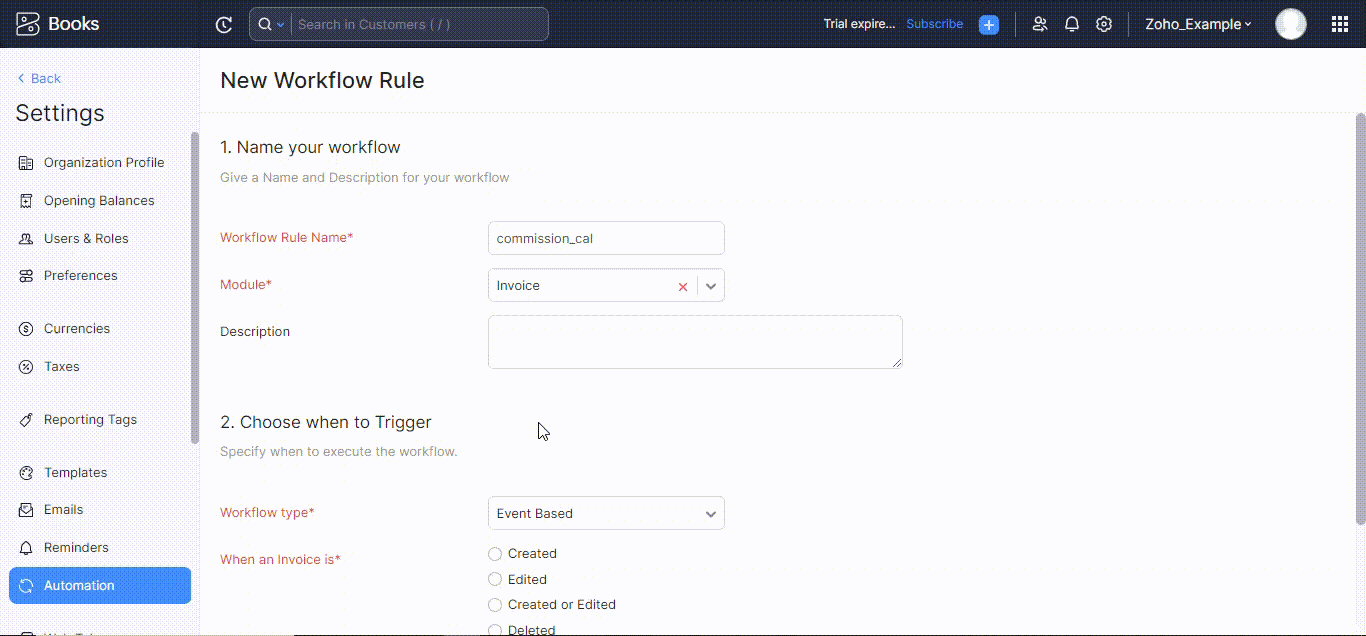Expand the Module dropdown
Viewport: 1366px width, 636px height.
pos(711,285)
